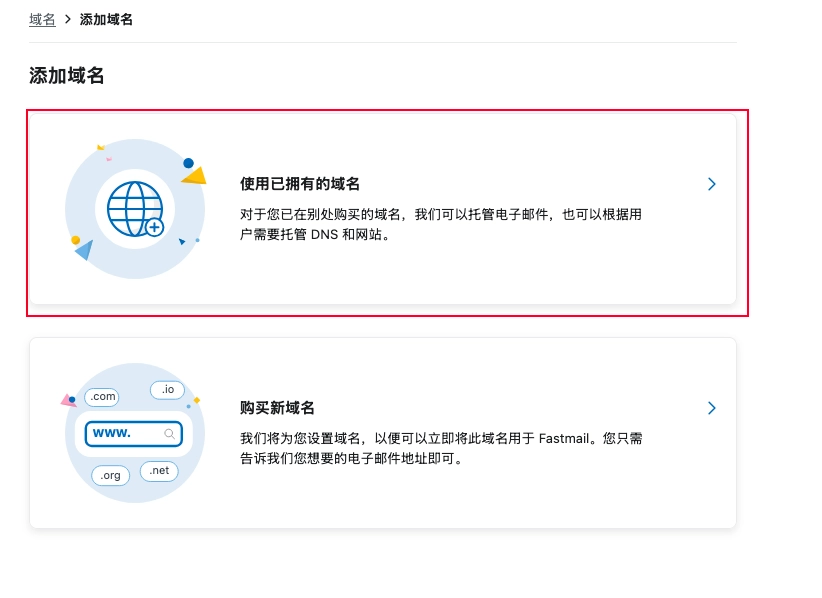822x598 pixels.
Task: Open the 使用已拥有的域名 card chevron arrow
Action: tap(711, 184)
